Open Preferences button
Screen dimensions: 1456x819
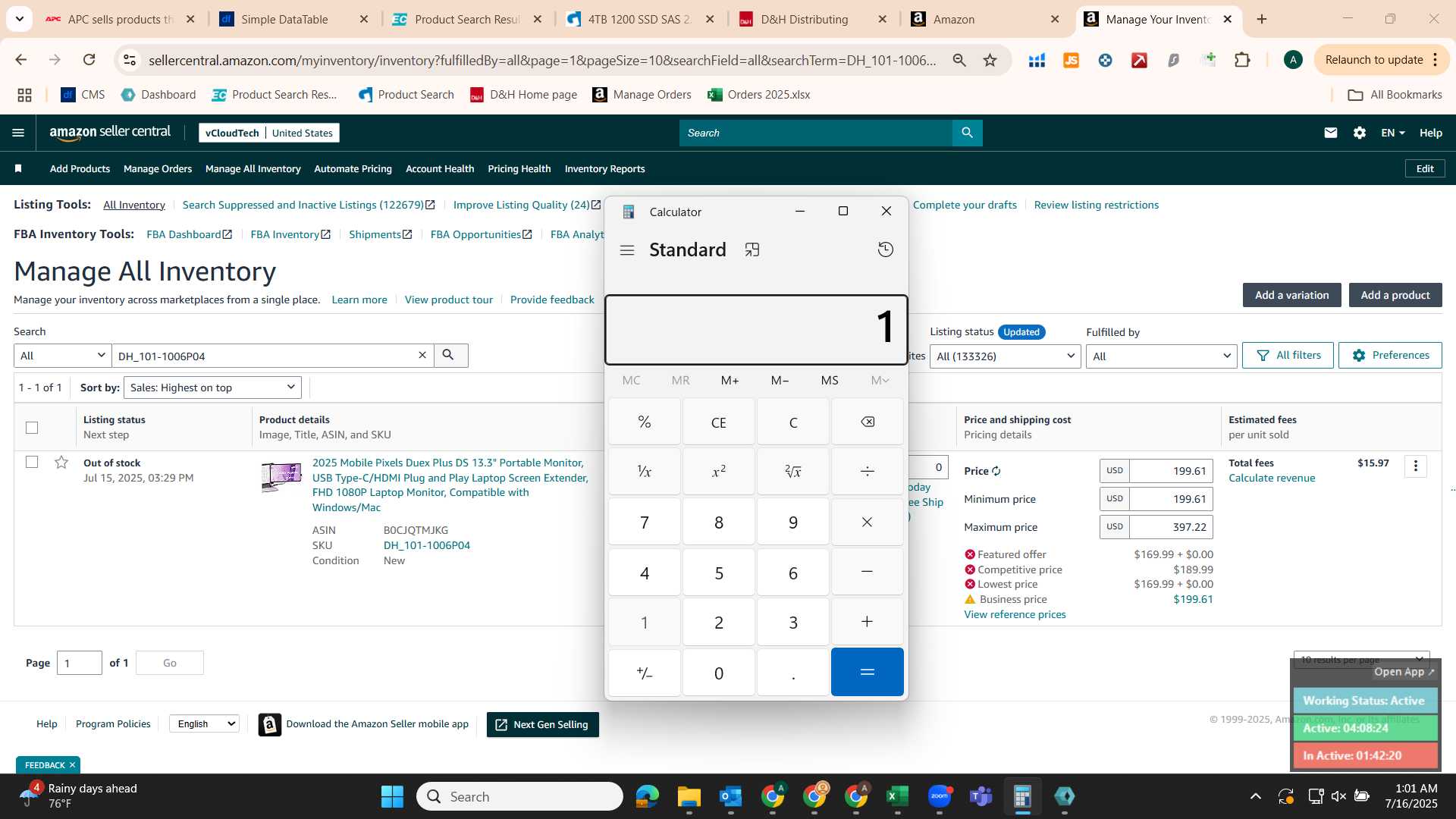pos(1390,355)
